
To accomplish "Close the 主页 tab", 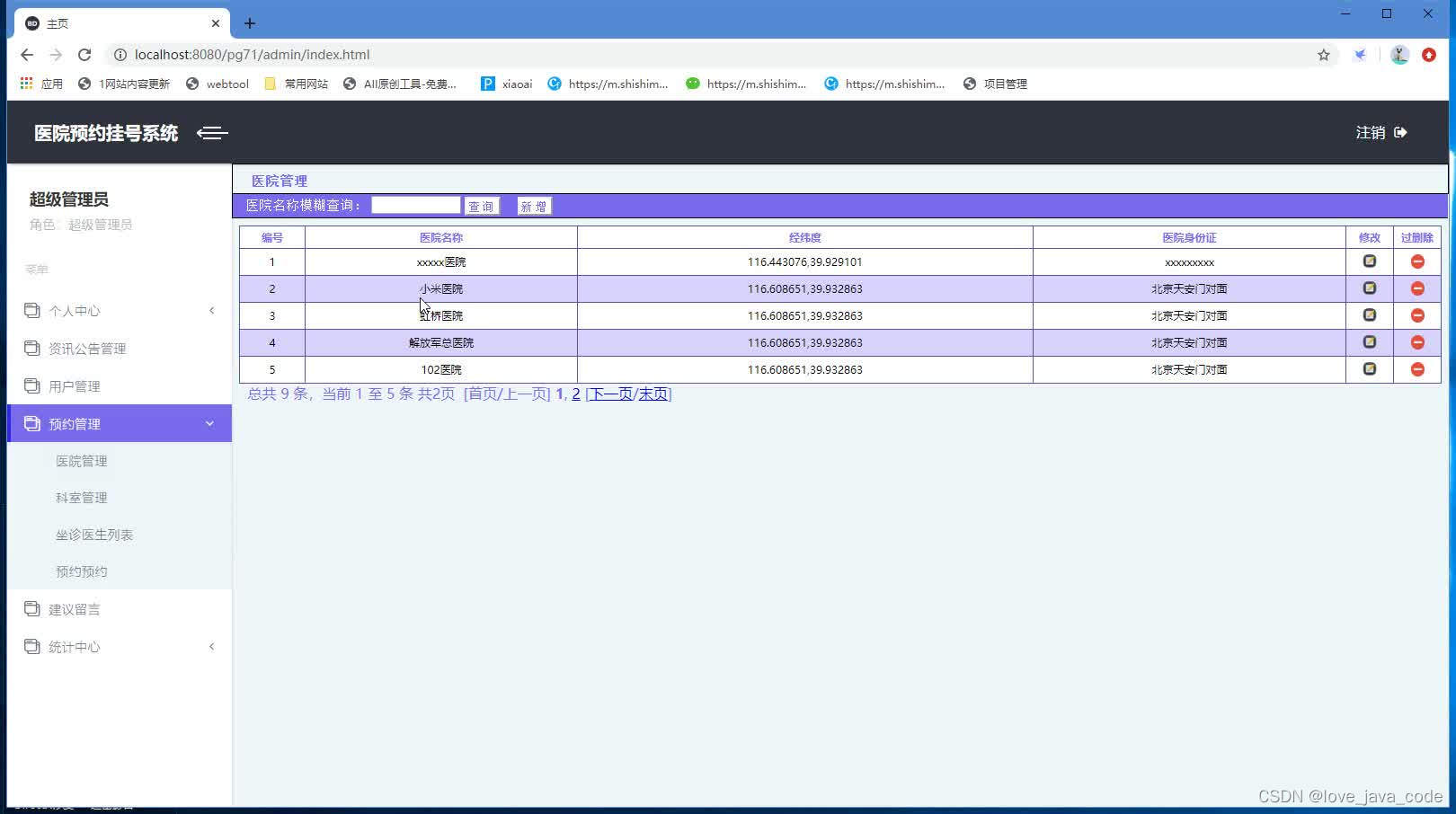I will [216, 23].
